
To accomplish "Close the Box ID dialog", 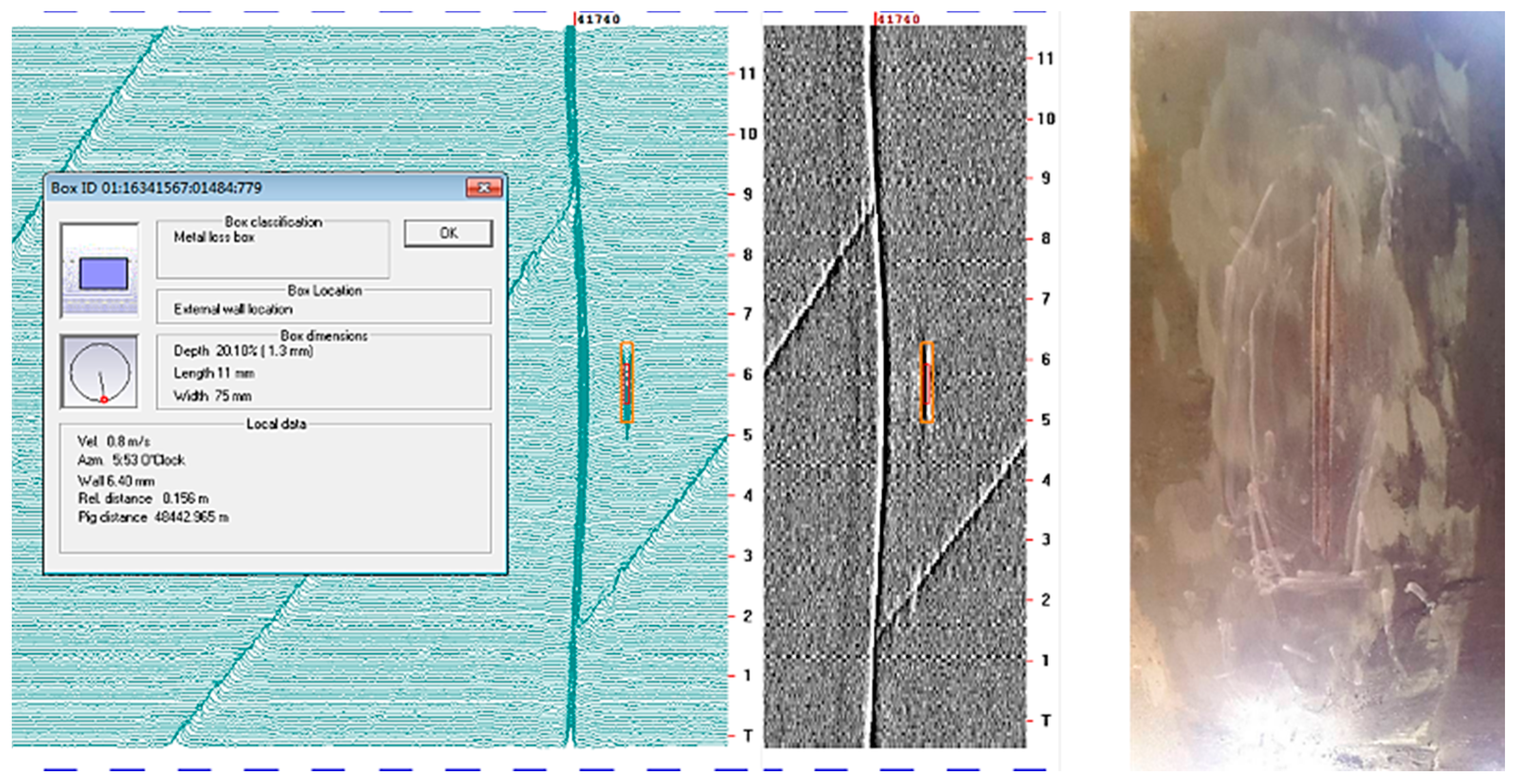I will tap(483, 188).
